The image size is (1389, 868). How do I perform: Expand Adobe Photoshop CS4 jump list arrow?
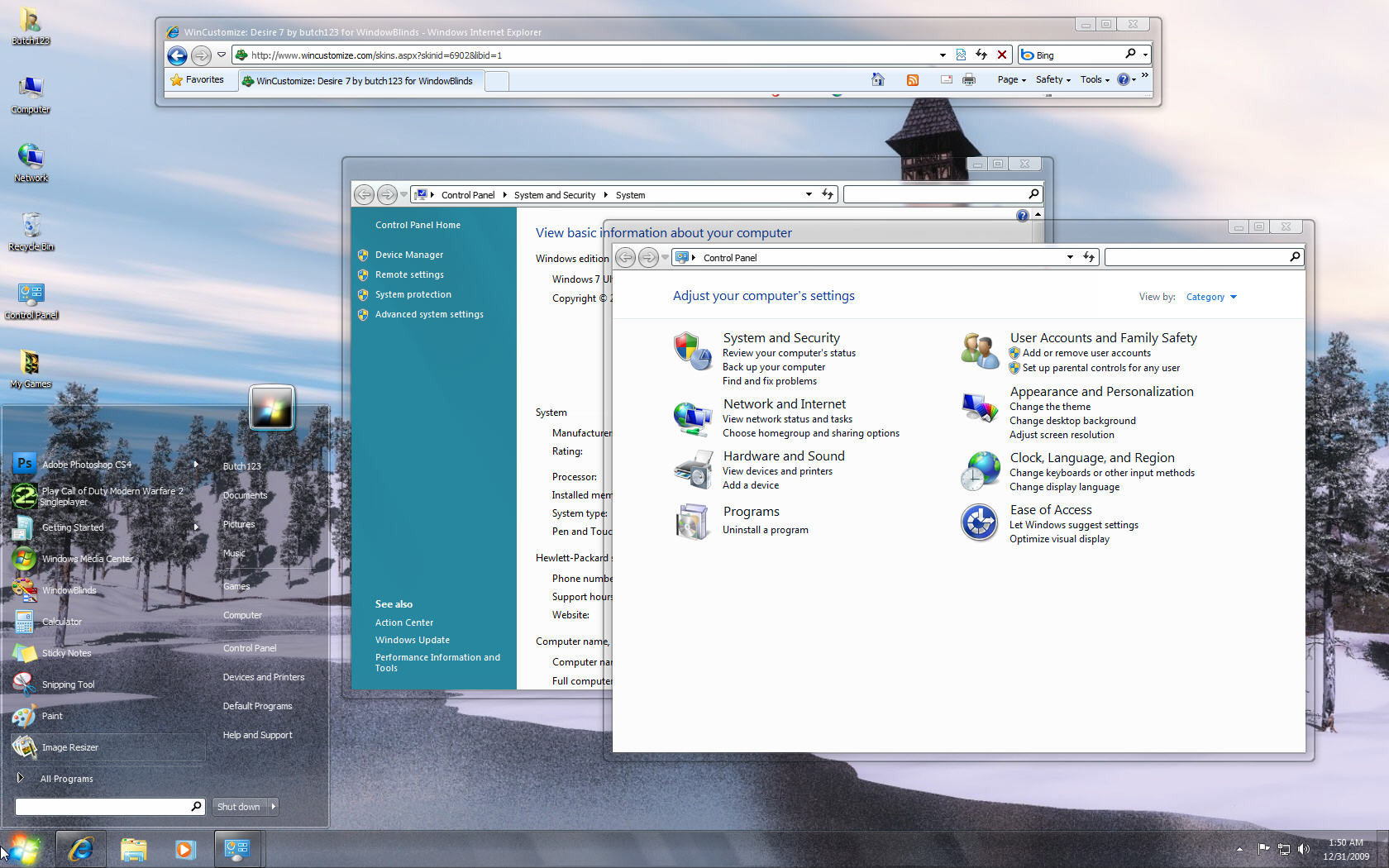pyautogui.click(x=196, y=465)
